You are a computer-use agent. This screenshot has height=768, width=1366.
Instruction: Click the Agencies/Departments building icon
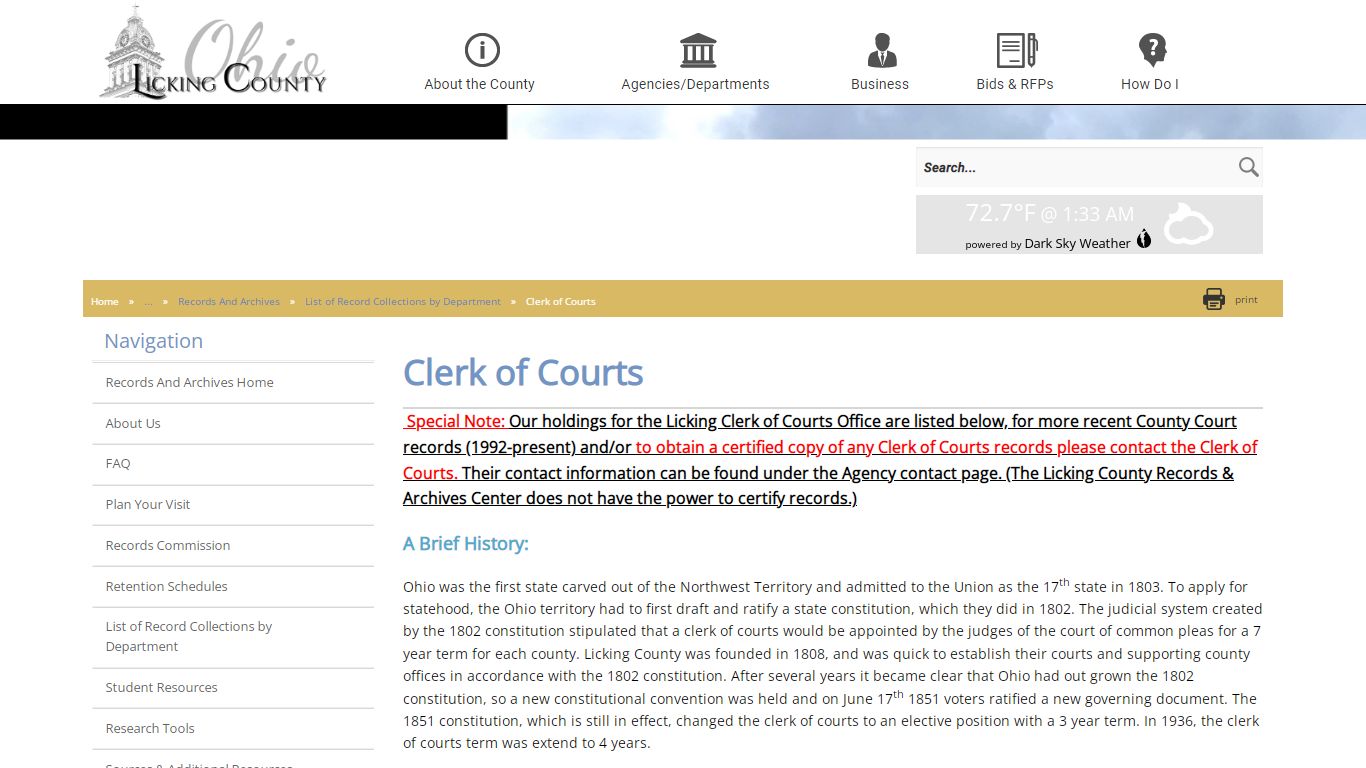[x=697, y=50]
